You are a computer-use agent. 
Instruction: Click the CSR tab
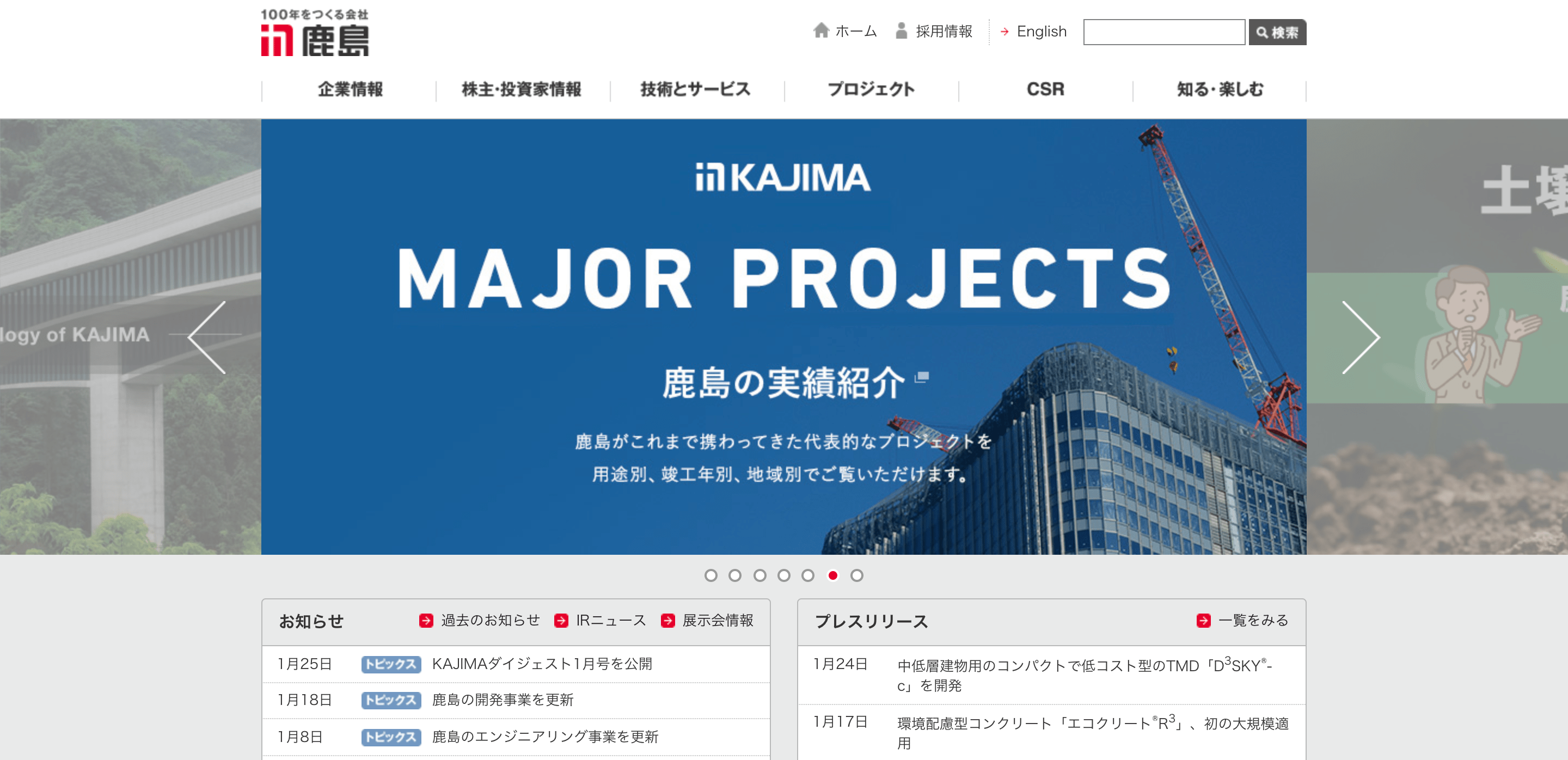(1043, 89)
